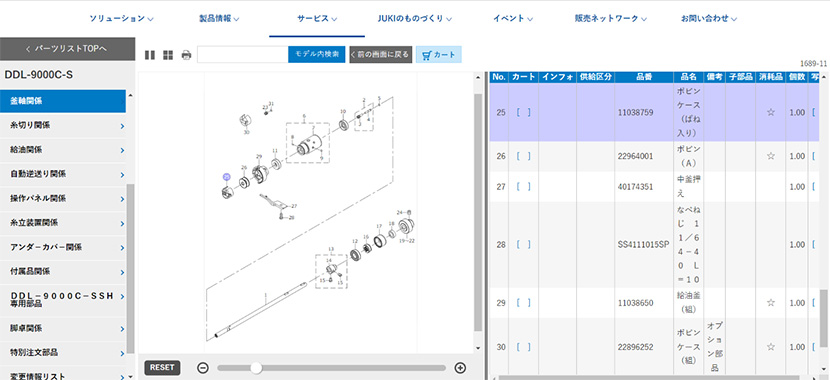Click the モデル内検索 search button
Screen dimensions: 830x380
coord(317,55)
